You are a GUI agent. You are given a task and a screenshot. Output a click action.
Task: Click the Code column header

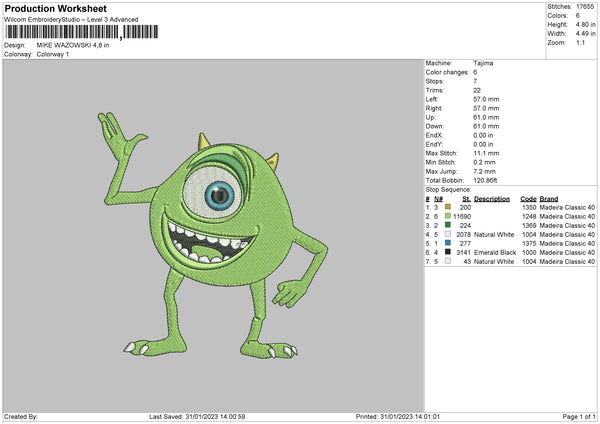(x=528, y=199)
